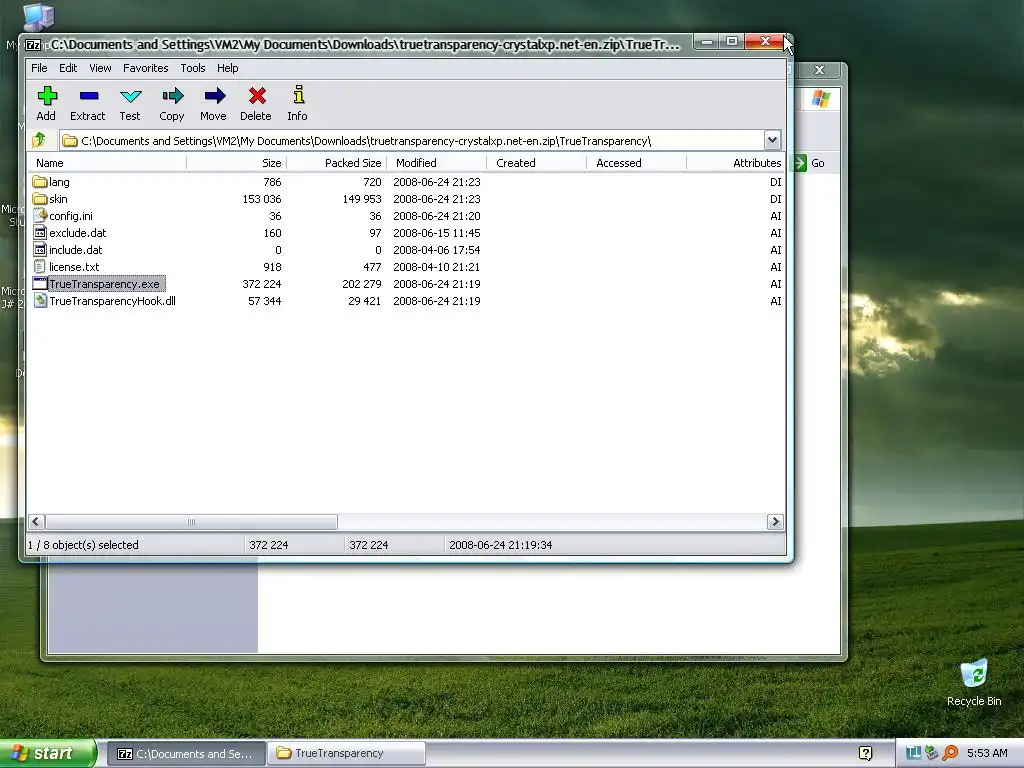1024x768 pixels.
Task: Open the File menu
Action: point(39,68)
